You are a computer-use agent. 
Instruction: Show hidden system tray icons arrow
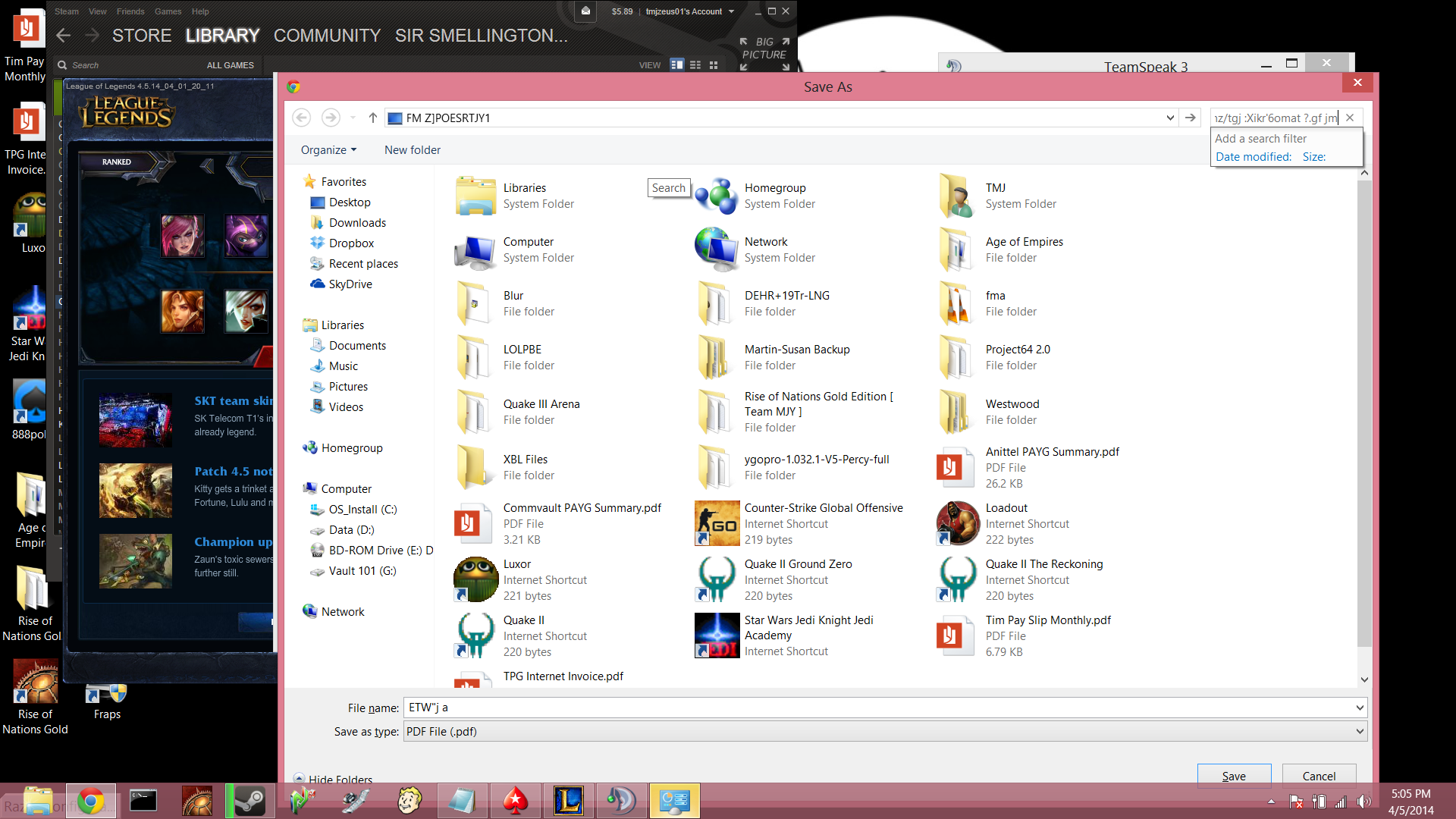(1271, 802)
